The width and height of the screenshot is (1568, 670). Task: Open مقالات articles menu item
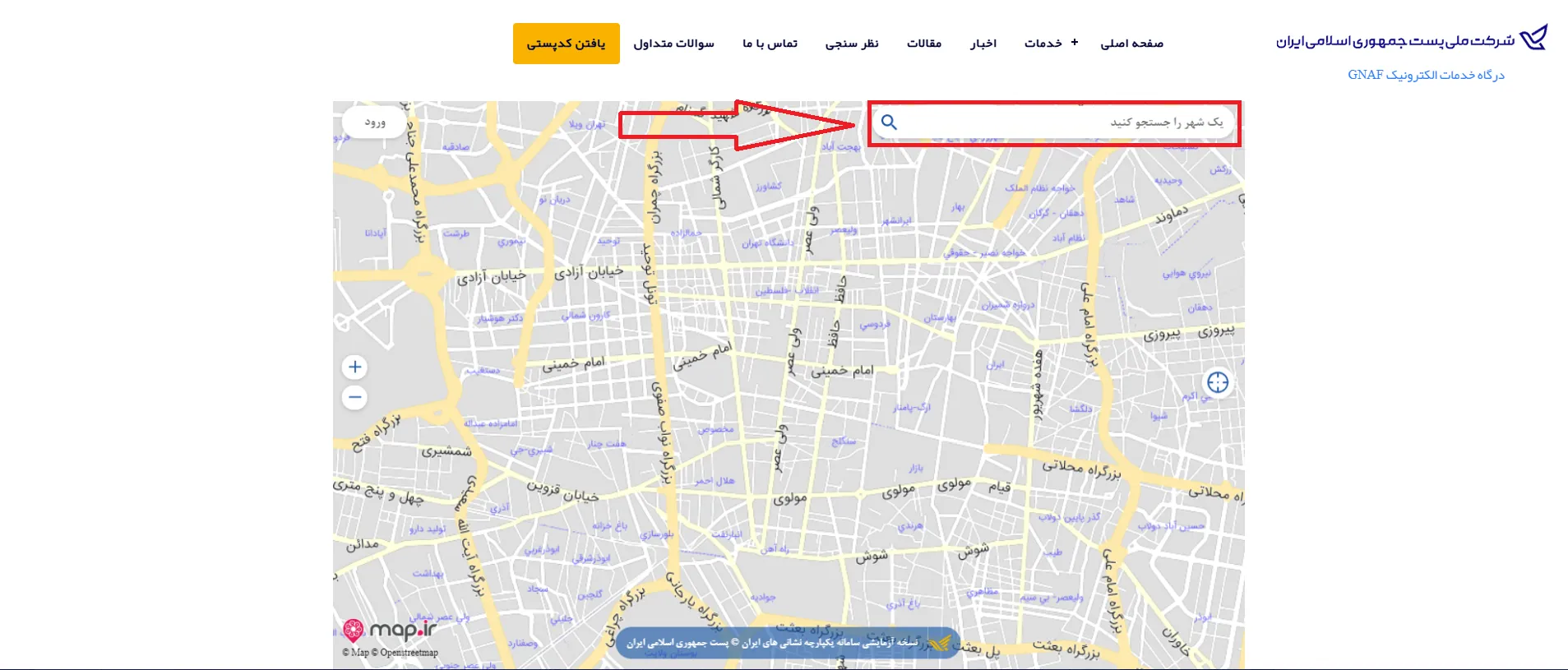click(x=923, y=44)
